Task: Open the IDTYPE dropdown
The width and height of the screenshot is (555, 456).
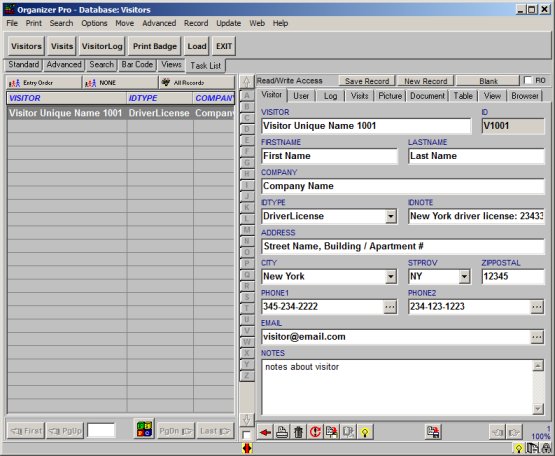Action: pyautogui.click(x=391, y=216)
